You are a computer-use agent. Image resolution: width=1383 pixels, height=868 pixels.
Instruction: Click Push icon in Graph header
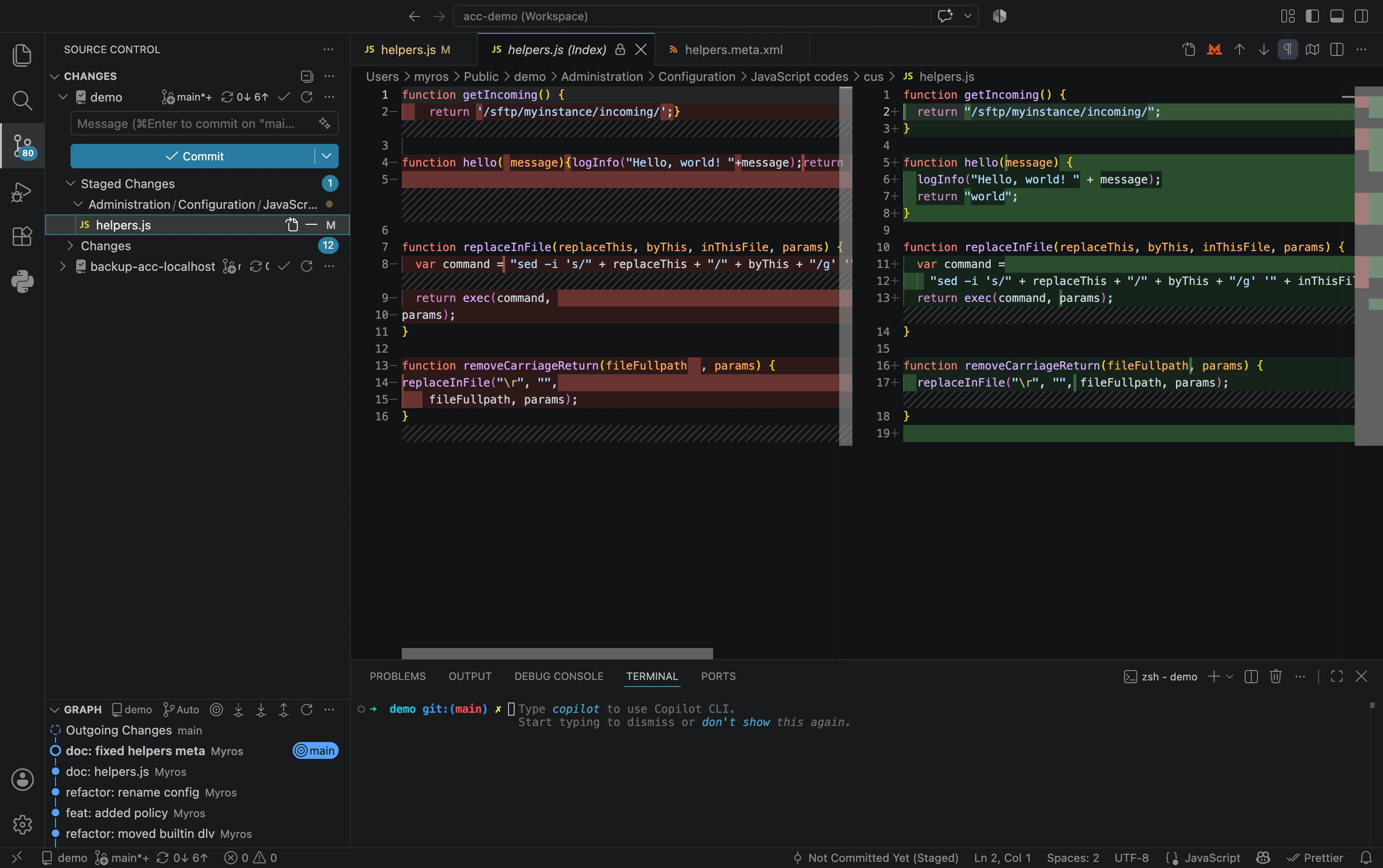tap(284, 710)
